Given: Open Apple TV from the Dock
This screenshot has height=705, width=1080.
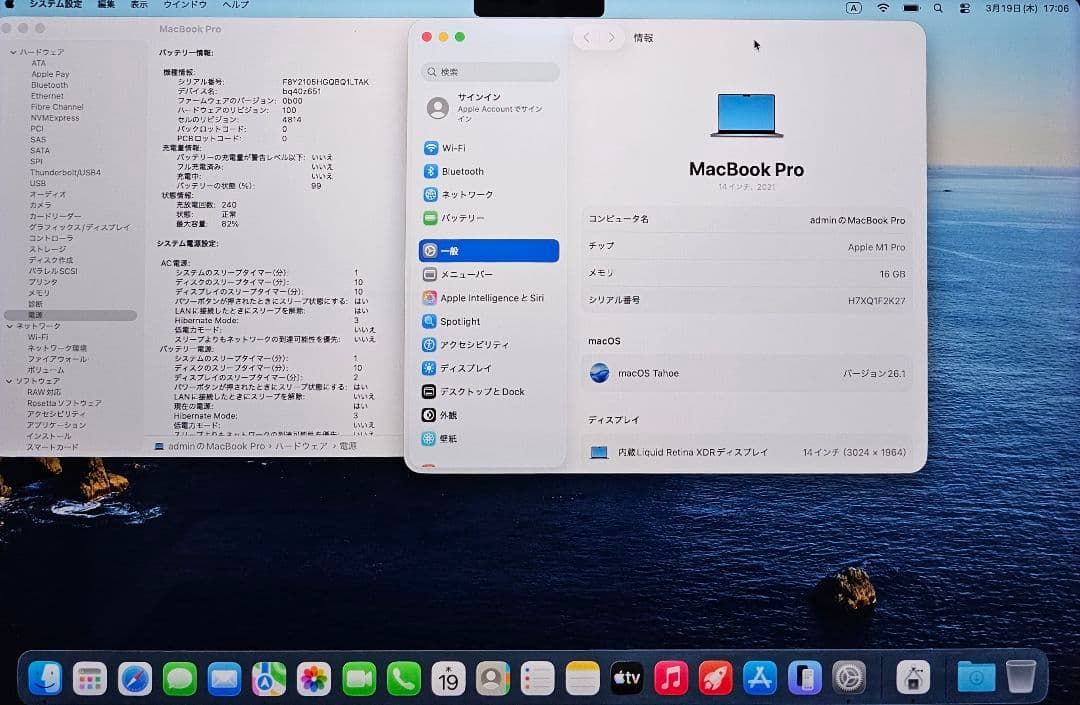Looking at the screenshot, I should [627, 678].
